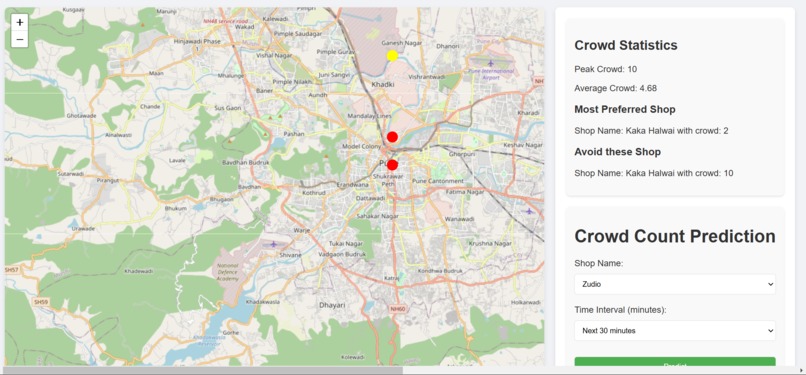Click the Kothrud label on the map

(x=314, y=193)
